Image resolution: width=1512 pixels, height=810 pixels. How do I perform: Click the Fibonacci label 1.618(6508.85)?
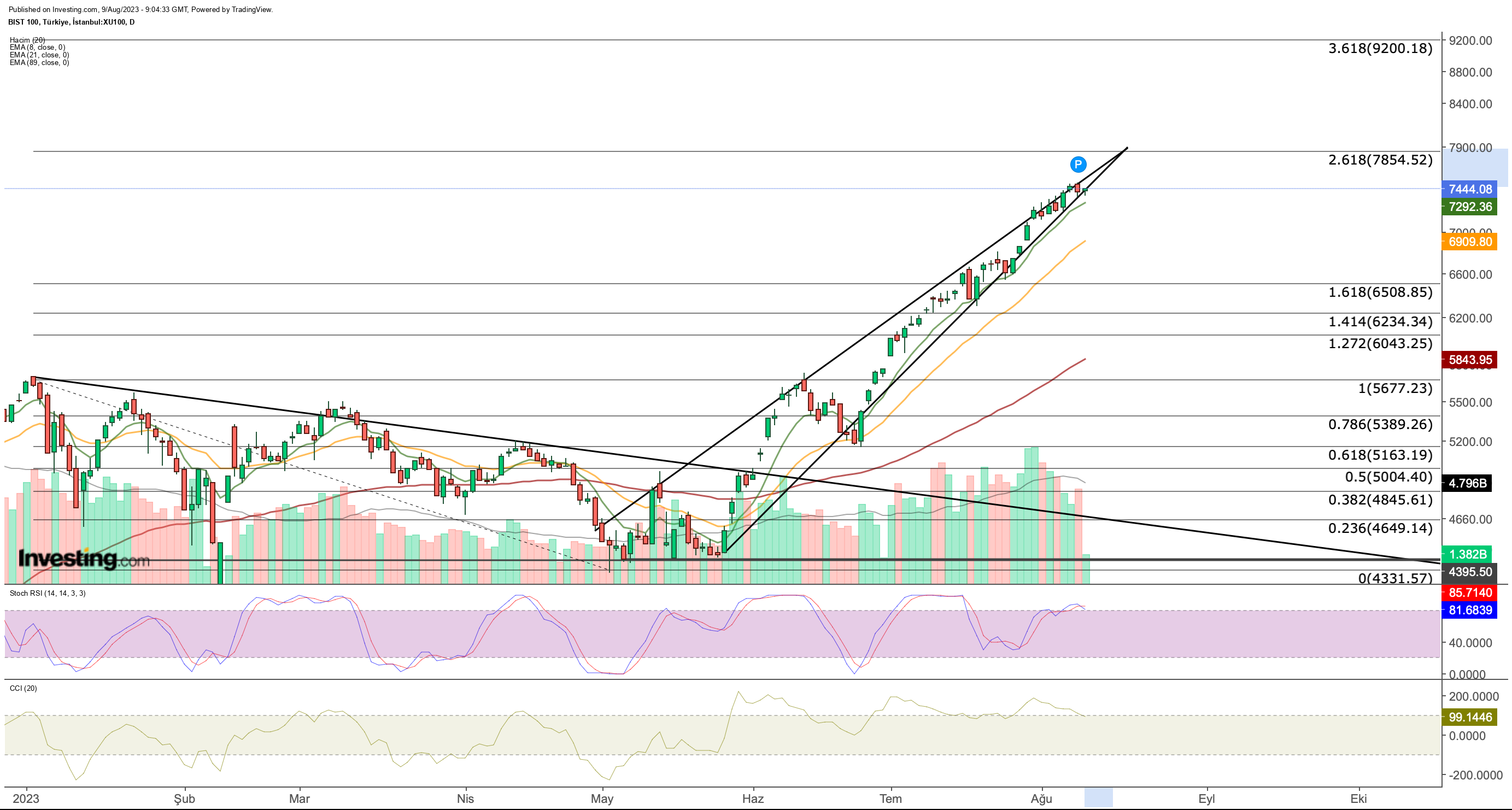(1380, 292)
